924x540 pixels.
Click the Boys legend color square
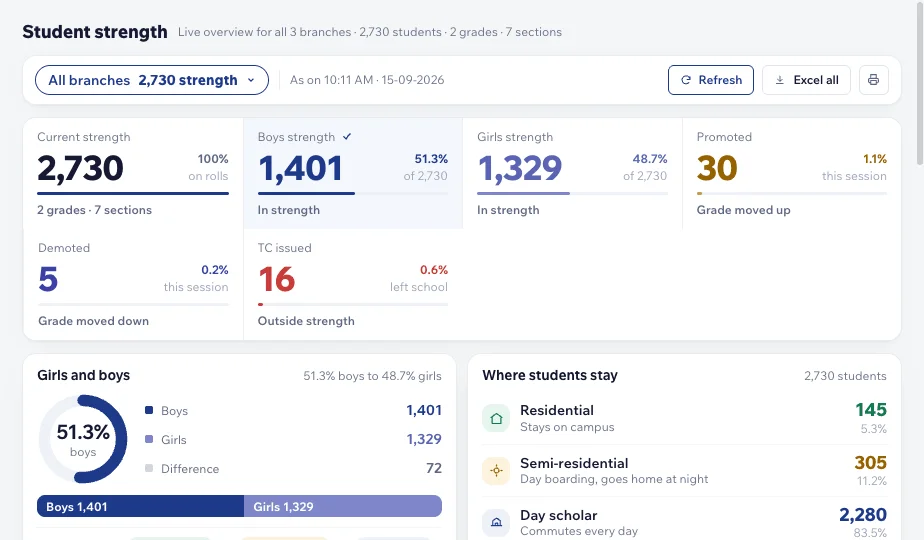tap(149, 410)
